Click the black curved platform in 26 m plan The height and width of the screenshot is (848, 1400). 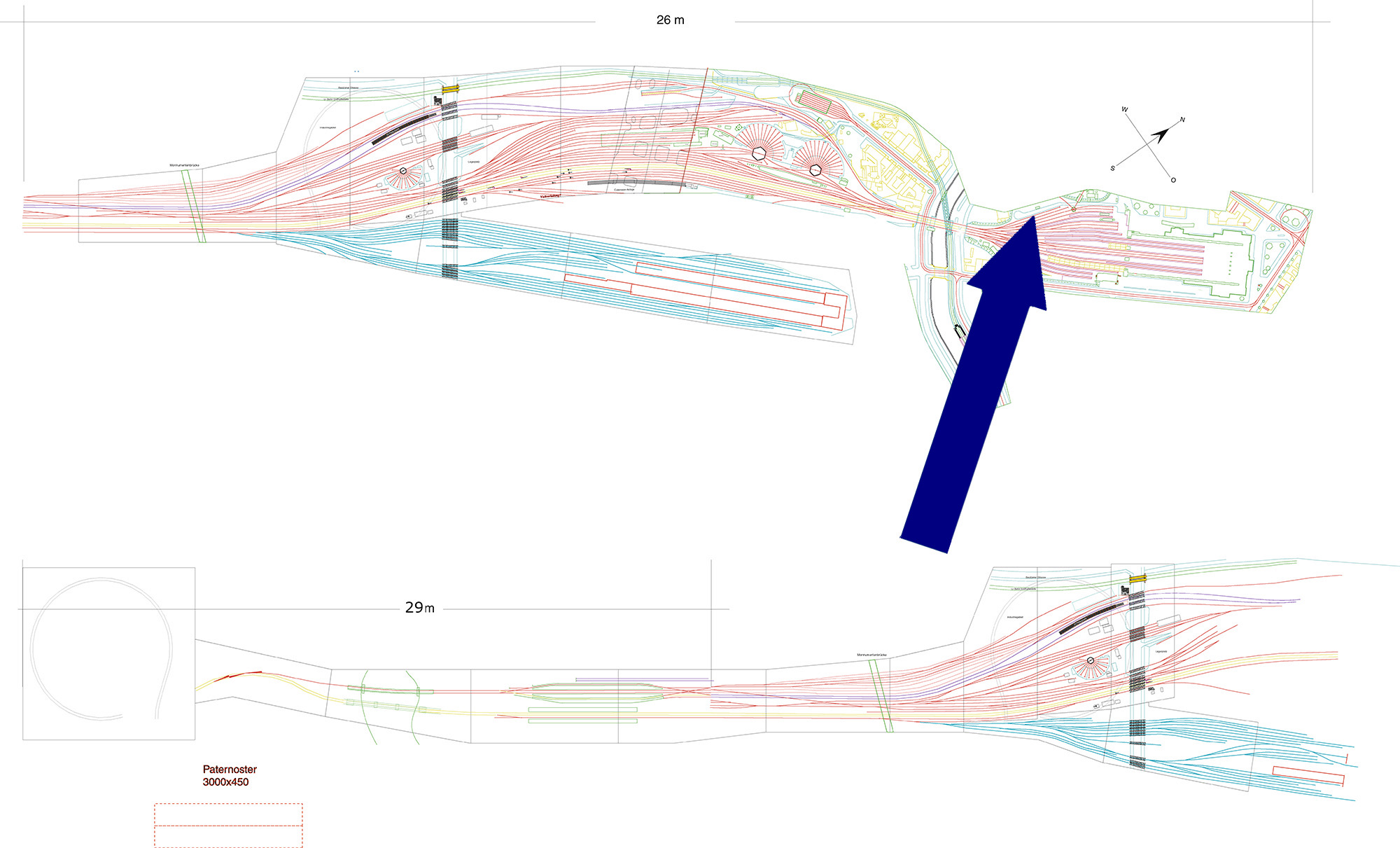coord(403,128)
